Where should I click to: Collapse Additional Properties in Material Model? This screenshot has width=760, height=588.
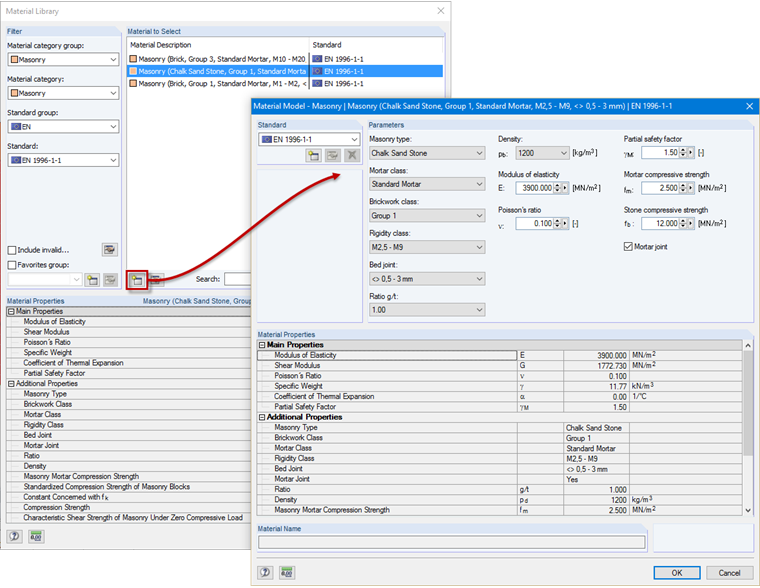pos(262,417)
